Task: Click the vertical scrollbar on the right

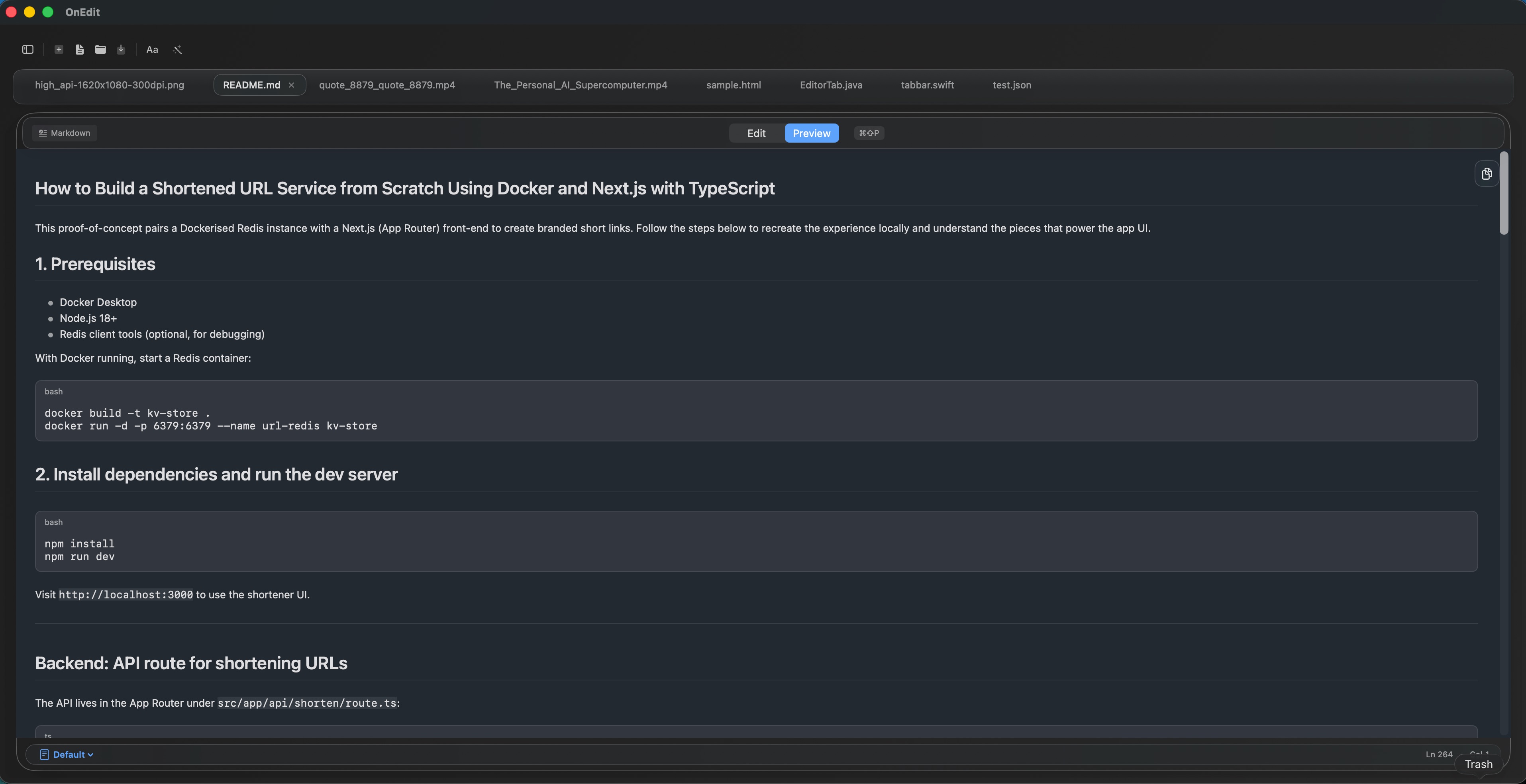Action: tap(1504, 192)
